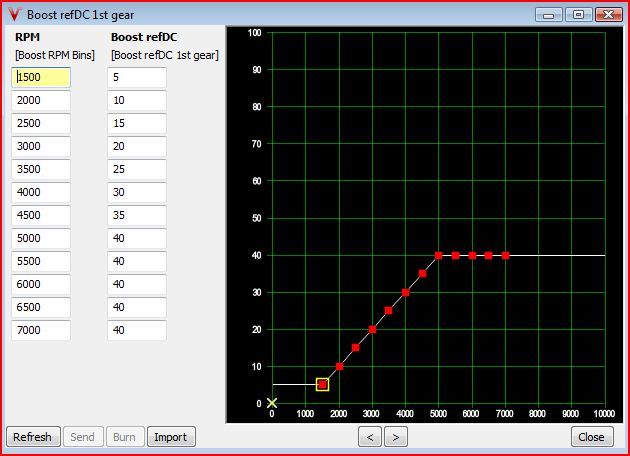Select the red graph point at 5500 RPM
Viewport: 630px width, 456px height.
(x=456, y=256)
